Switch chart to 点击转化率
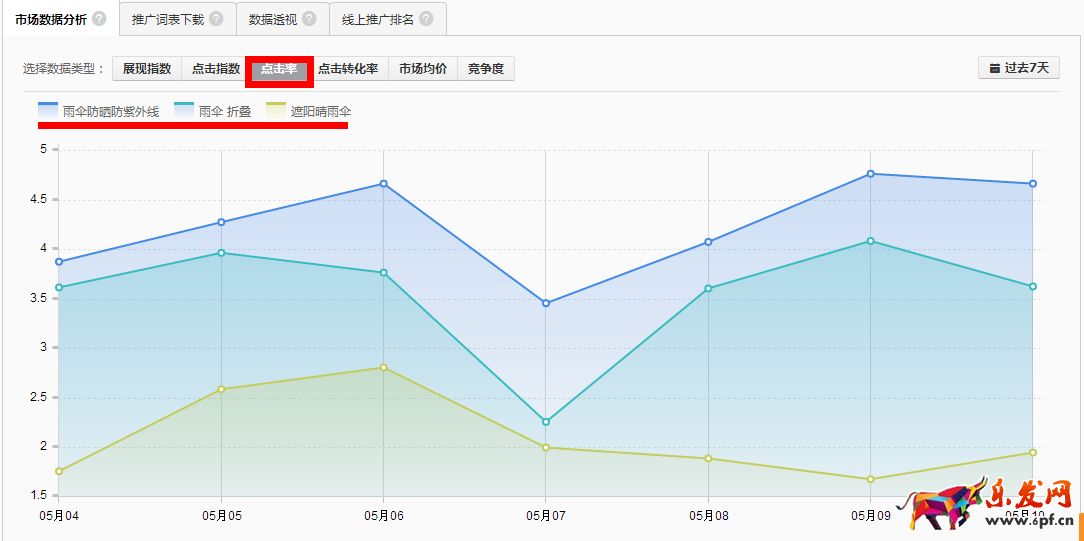 pos(348,69)
